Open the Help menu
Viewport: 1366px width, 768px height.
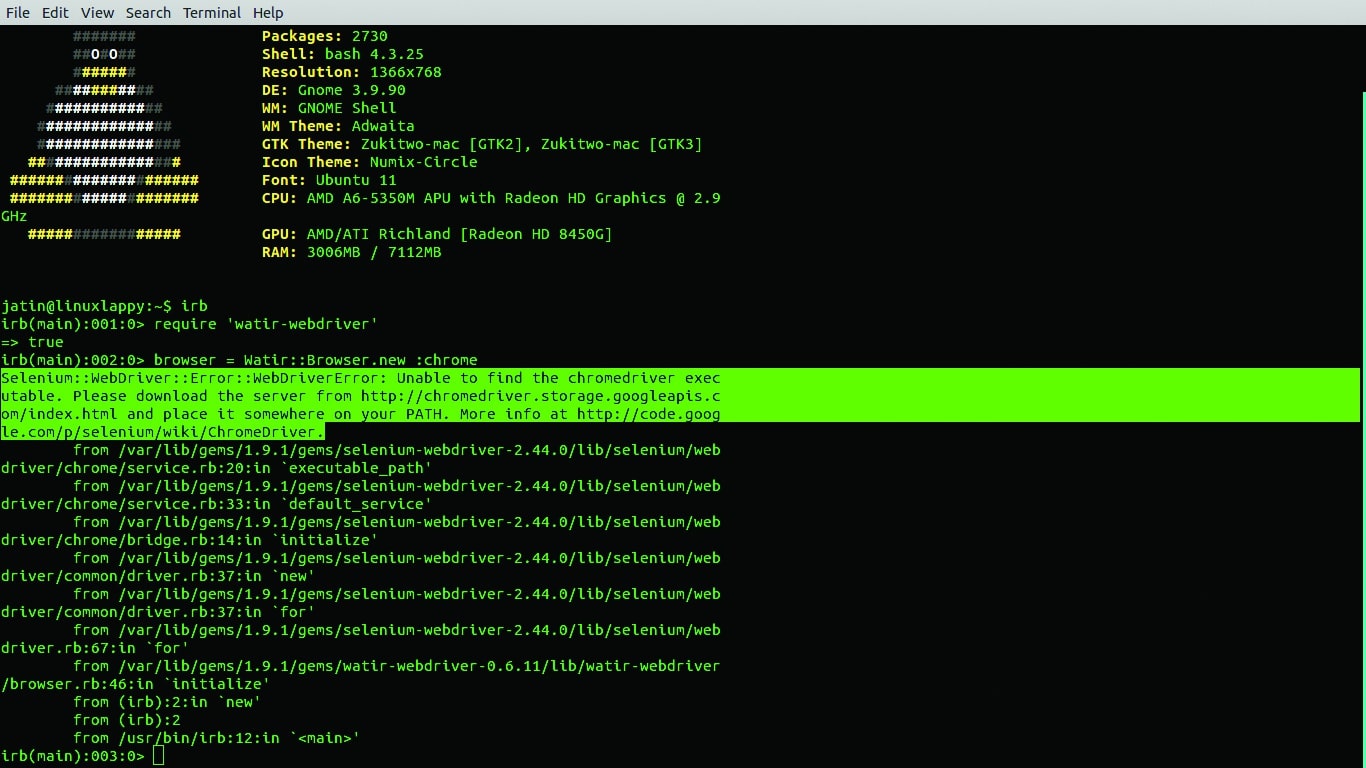click(x=267, y=12)
